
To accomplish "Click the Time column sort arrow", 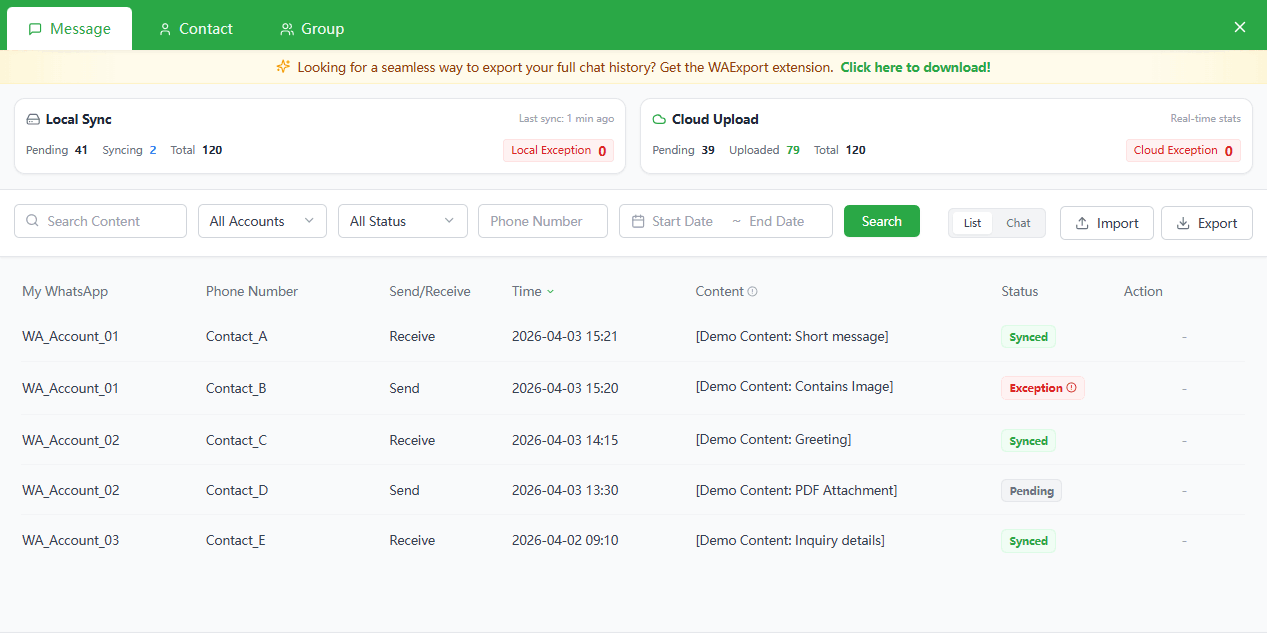I will [x=550, y=292].
